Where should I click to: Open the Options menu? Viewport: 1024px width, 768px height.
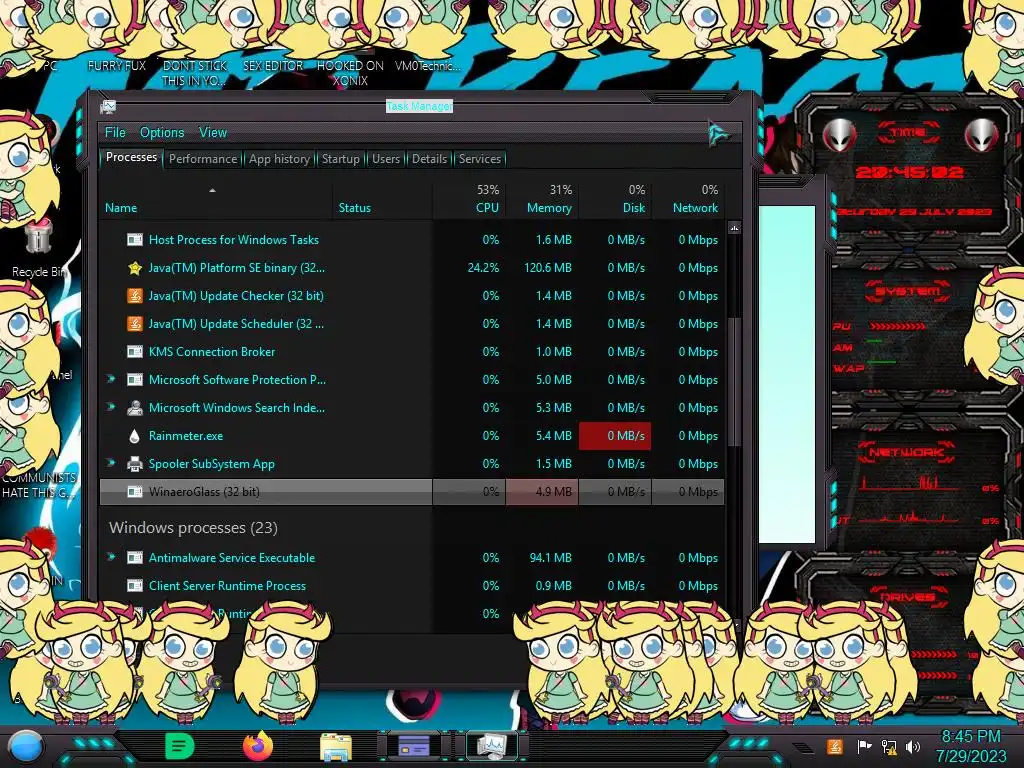click(162, 133)
